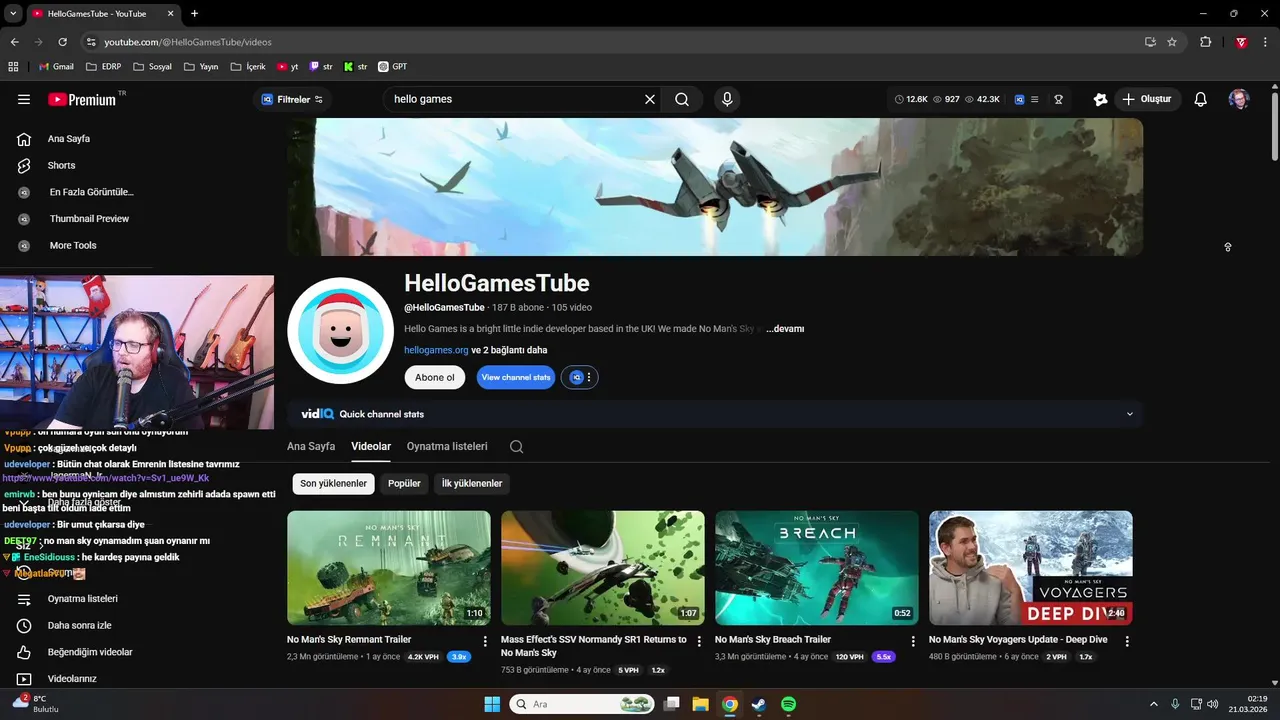This screenshot has height=720, width=1280.
Task: Open Spotify from the taskbar
Action: (x=788, y=704)
